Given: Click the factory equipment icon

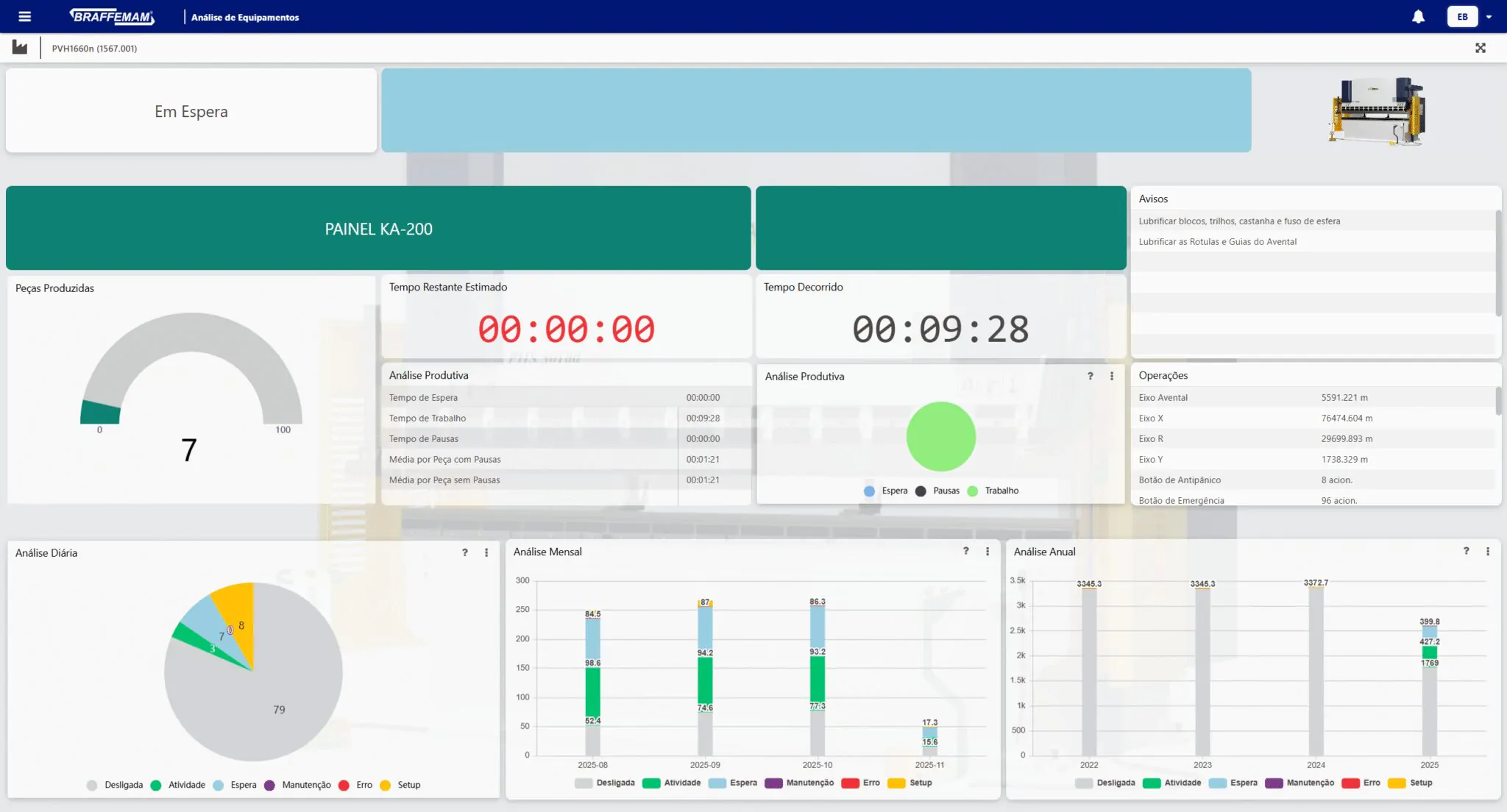Looking at the screenshot, I should point(20,48).
